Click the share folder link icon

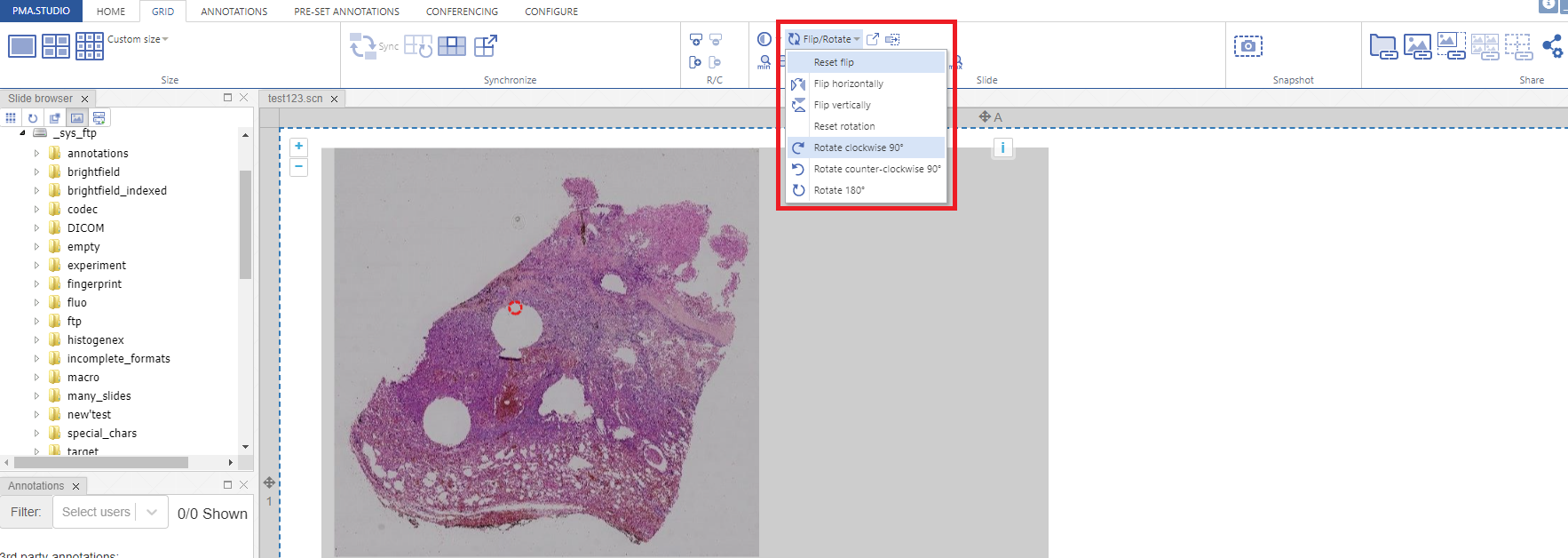pyautogui.click(x=1382, y=46)
